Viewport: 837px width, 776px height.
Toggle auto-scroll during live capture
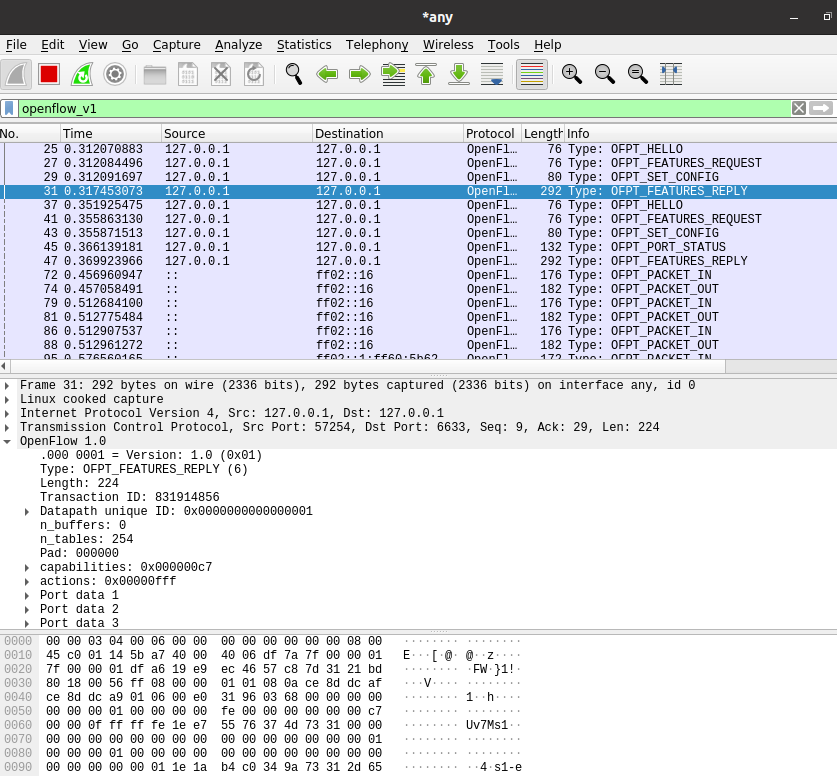(x=492, y=74)
